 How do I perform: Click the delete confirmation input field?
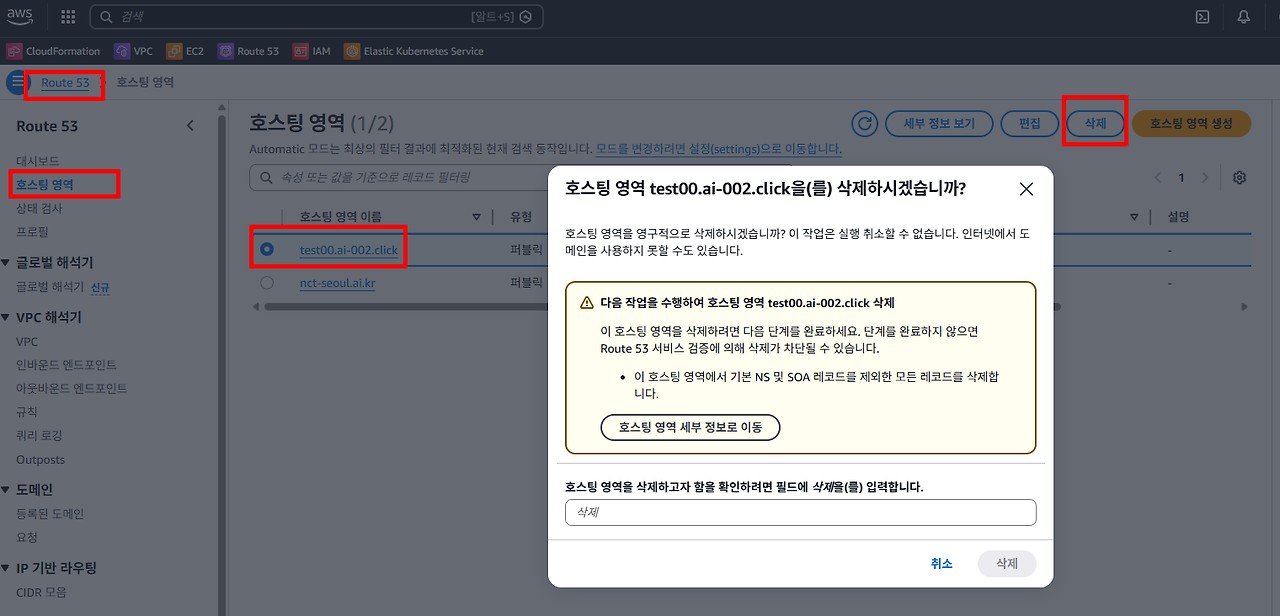[800, 511]
